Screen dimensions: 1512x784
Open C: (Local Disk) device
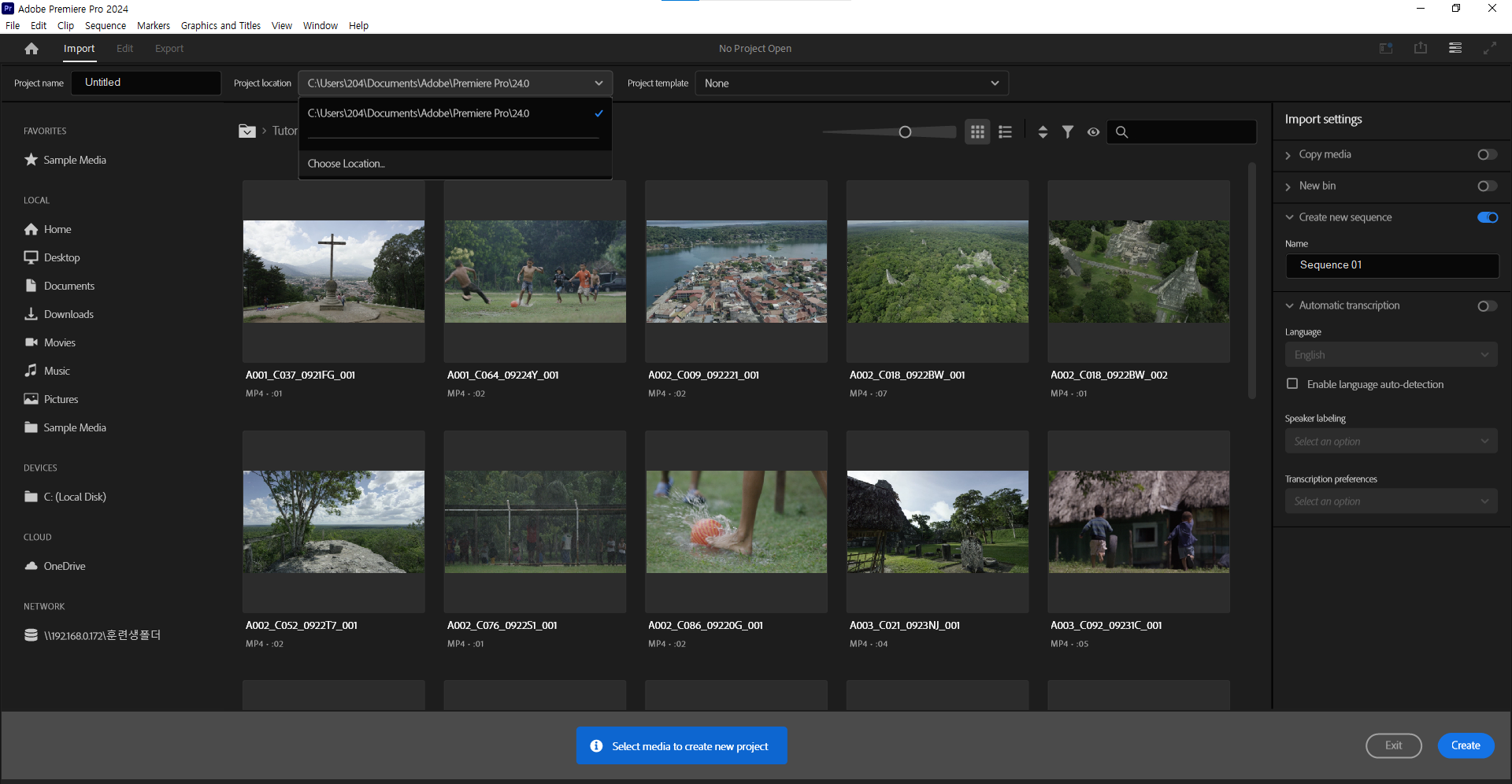pos(65,497)
